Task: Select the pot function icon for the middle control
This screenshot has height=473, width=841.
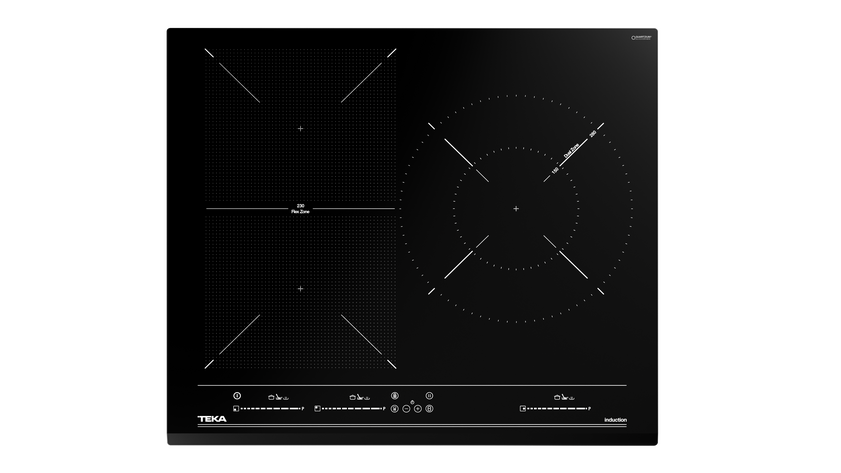Action: click(352, 397)
